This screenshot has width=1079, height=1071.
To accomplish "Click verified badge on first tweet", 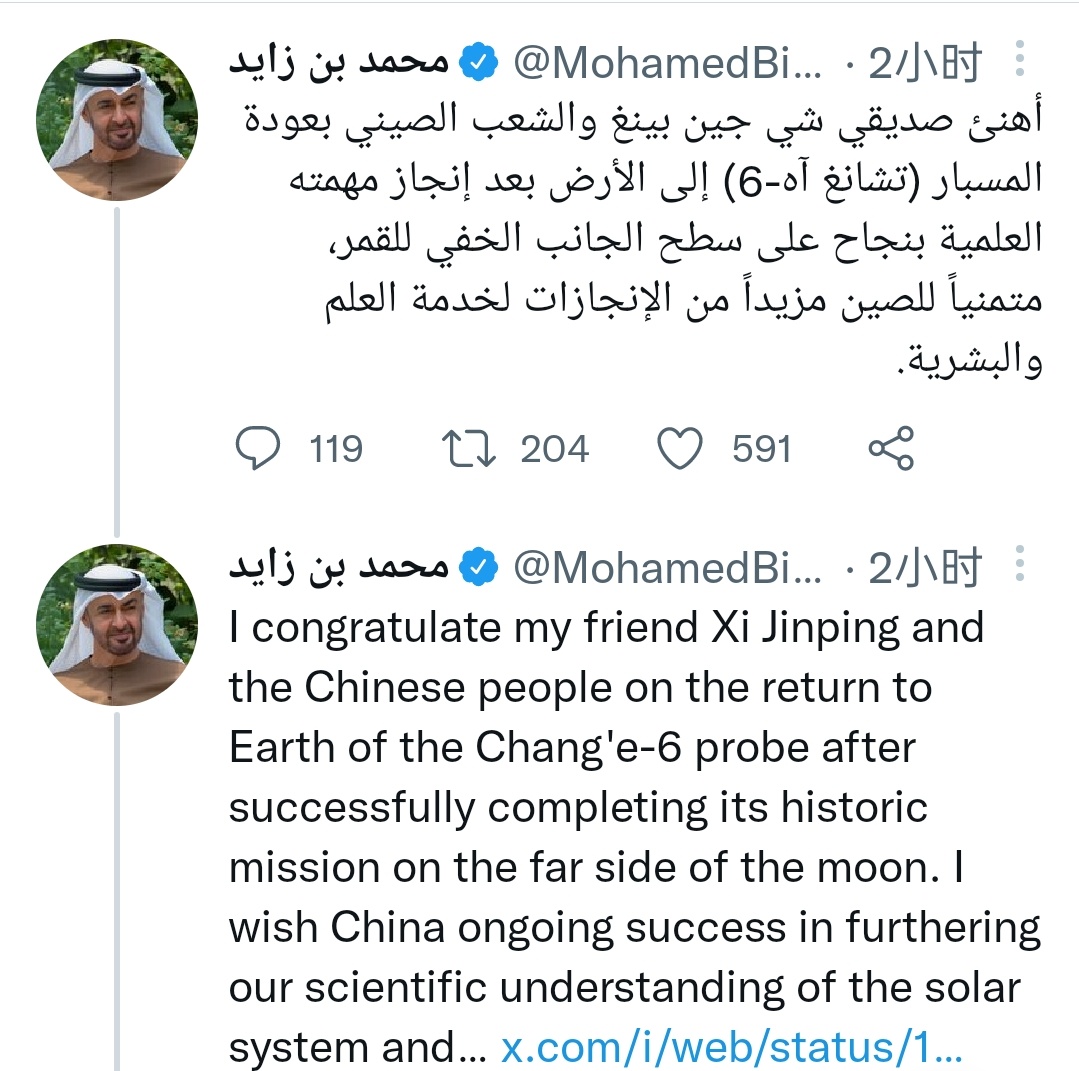I will (478, 62).
